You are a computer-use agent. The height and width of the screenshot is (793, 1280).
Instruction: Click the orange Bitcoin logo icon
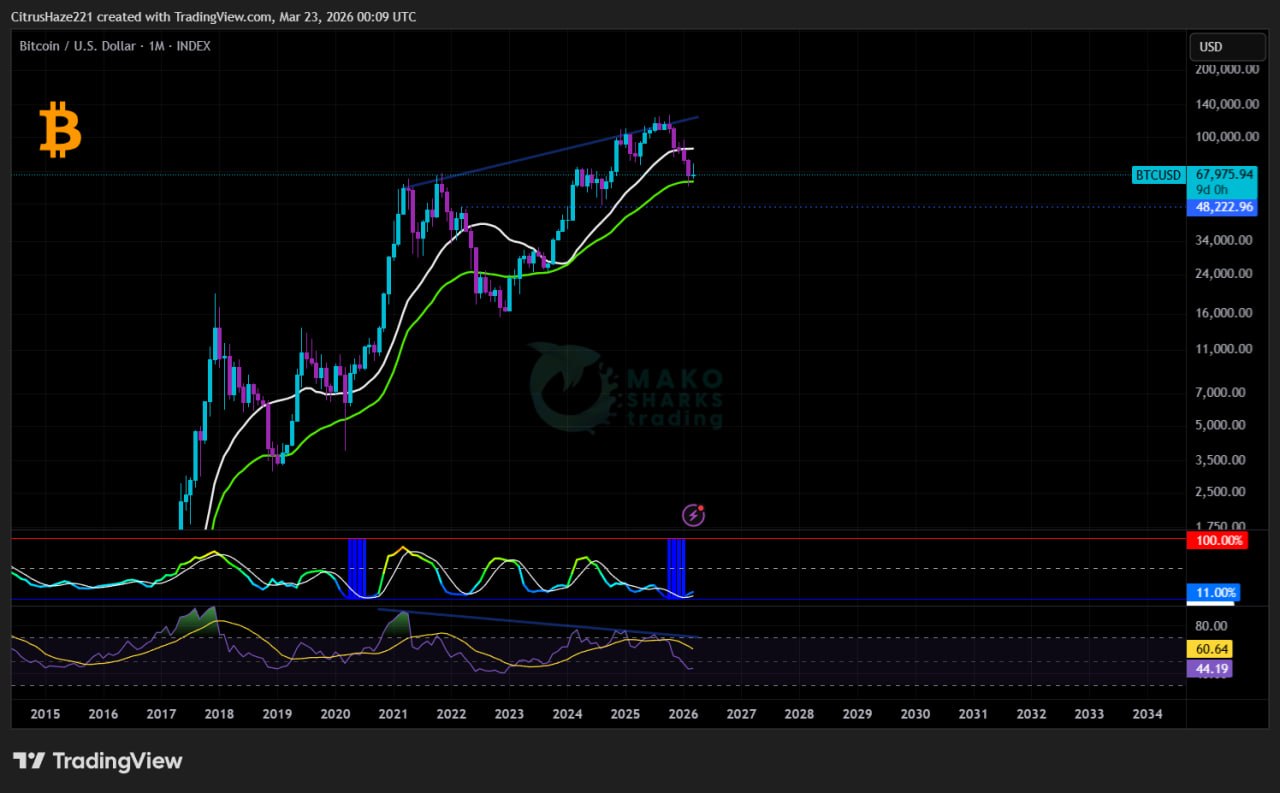60,132
